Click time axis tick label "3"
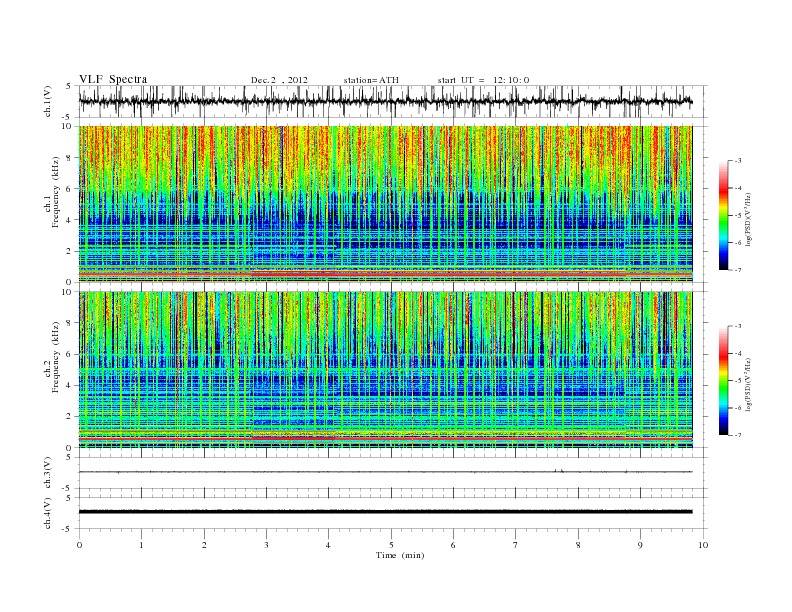792x612 pixels. point(266,545)
